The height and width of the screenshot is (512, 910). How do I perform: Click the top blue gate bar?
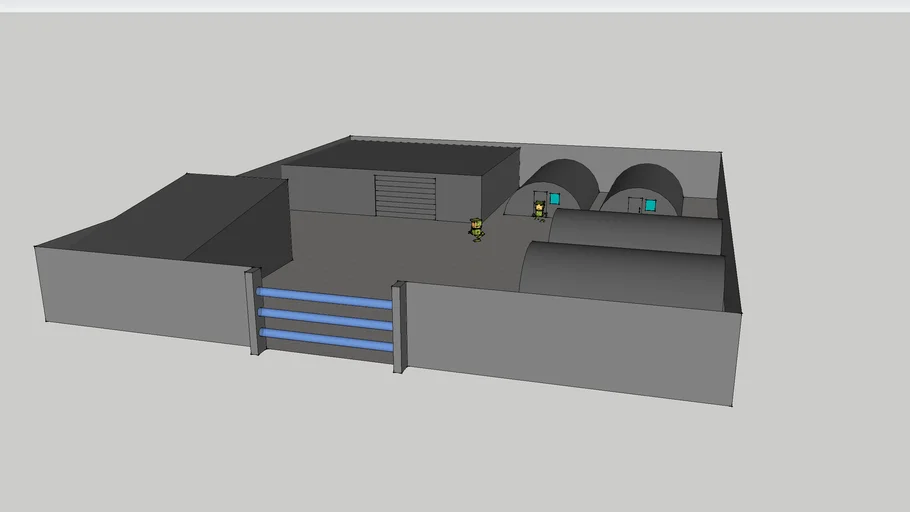click(324, 297)
